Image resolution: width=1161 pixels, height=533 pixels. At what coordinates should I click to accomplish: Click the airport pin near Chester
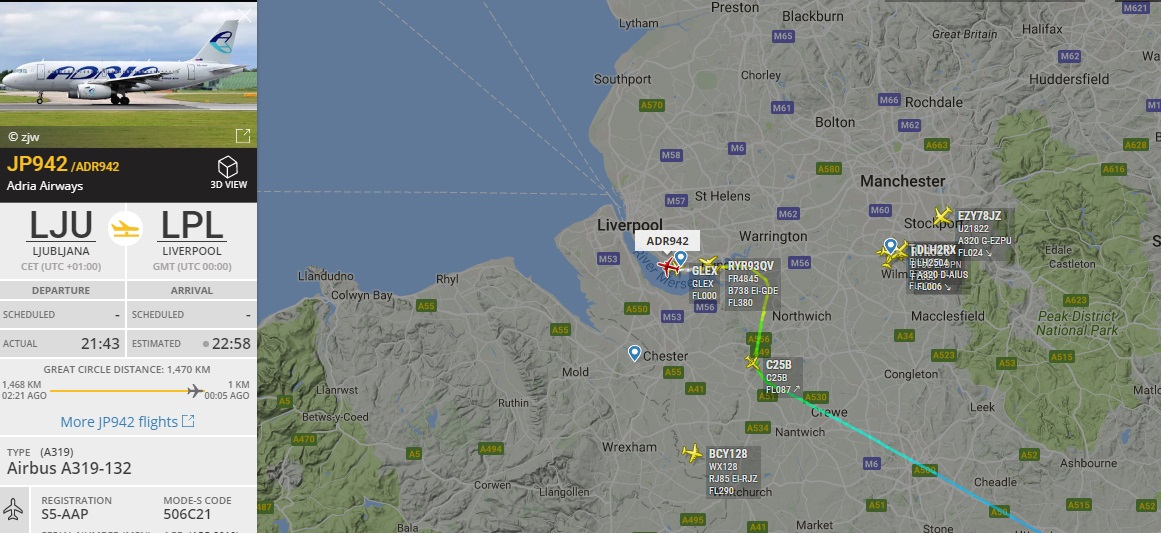coord(635,353)
